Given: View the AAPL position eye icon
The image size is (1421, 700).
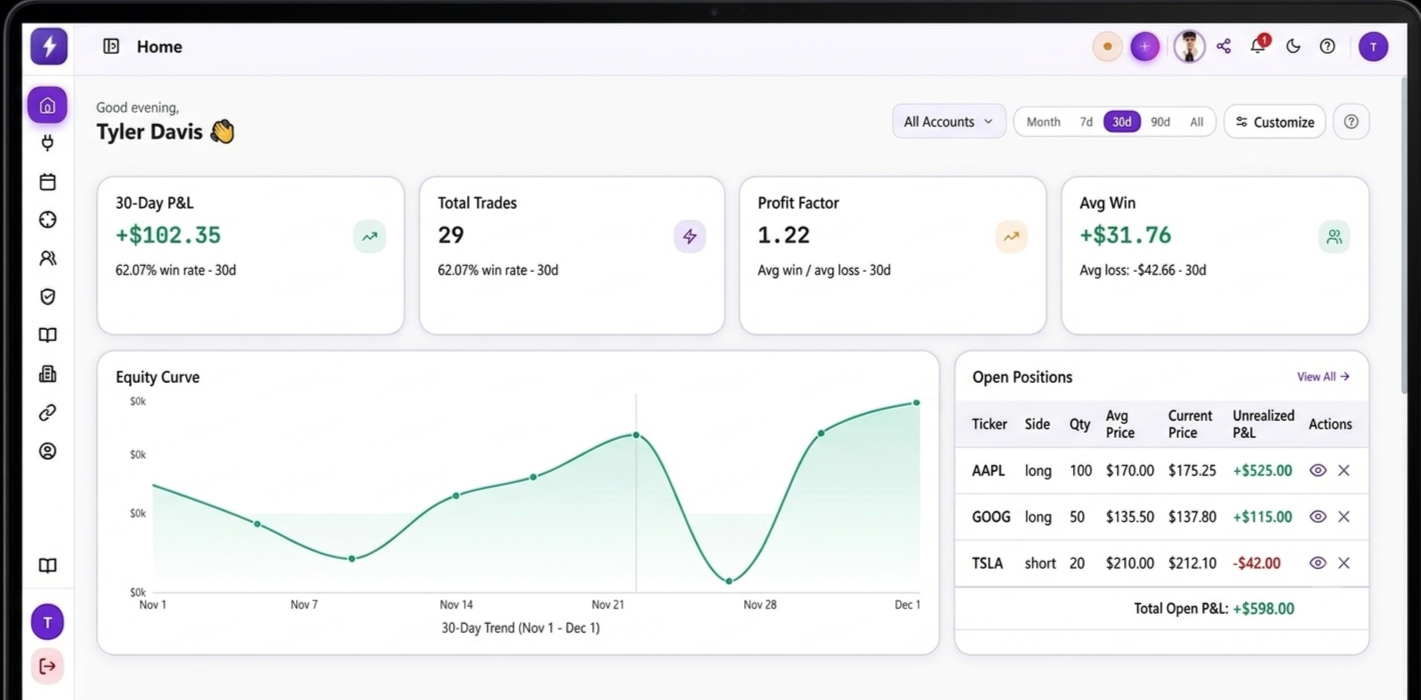Looking at the screenshot, I should pos(1318,470).
